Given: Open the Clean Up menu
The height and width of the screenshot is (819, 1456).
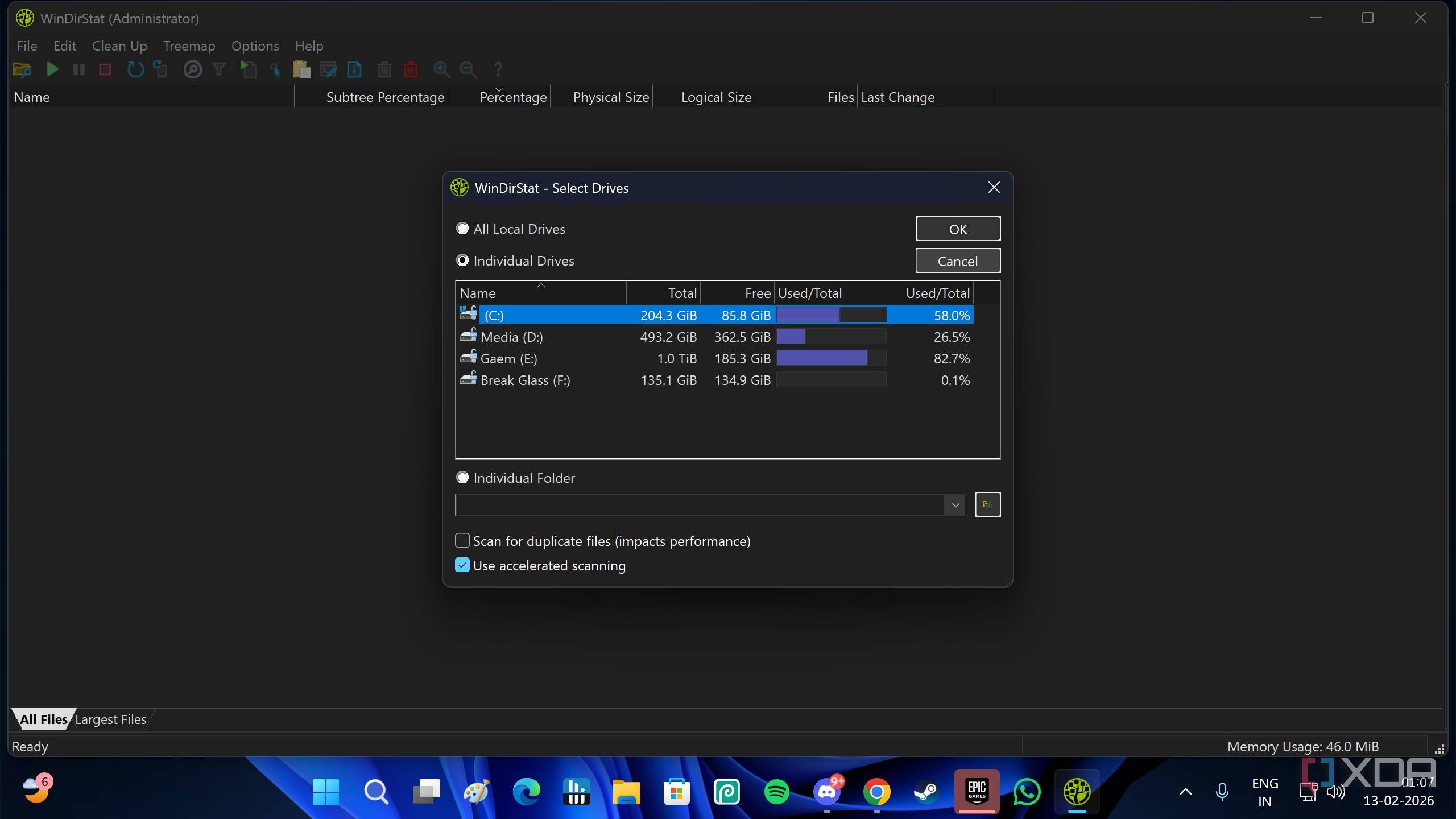Looking at the screenshot, I should click(119, 46).
